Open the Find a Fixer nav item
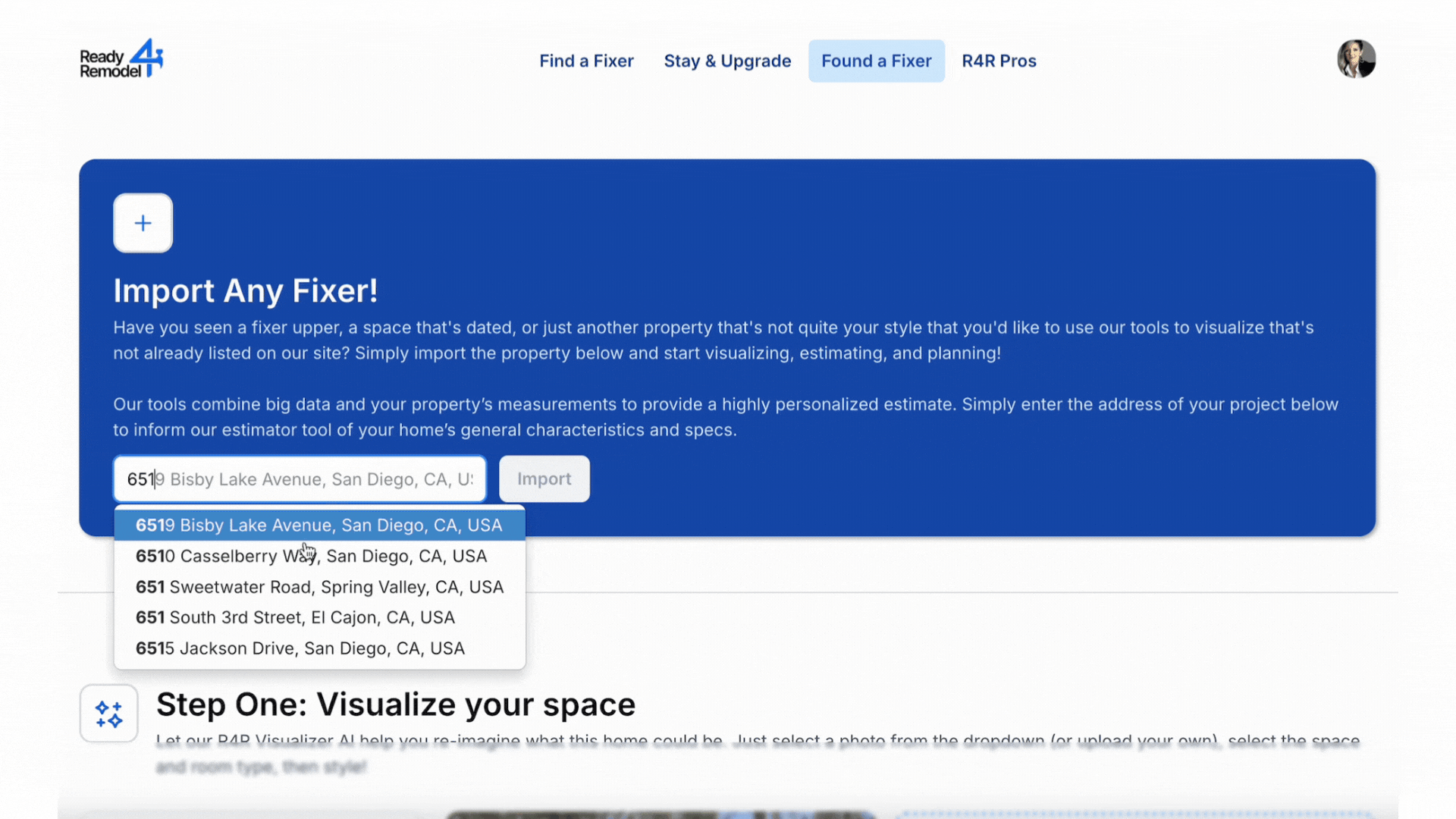 pyautogui.click(x=586, y=61)
